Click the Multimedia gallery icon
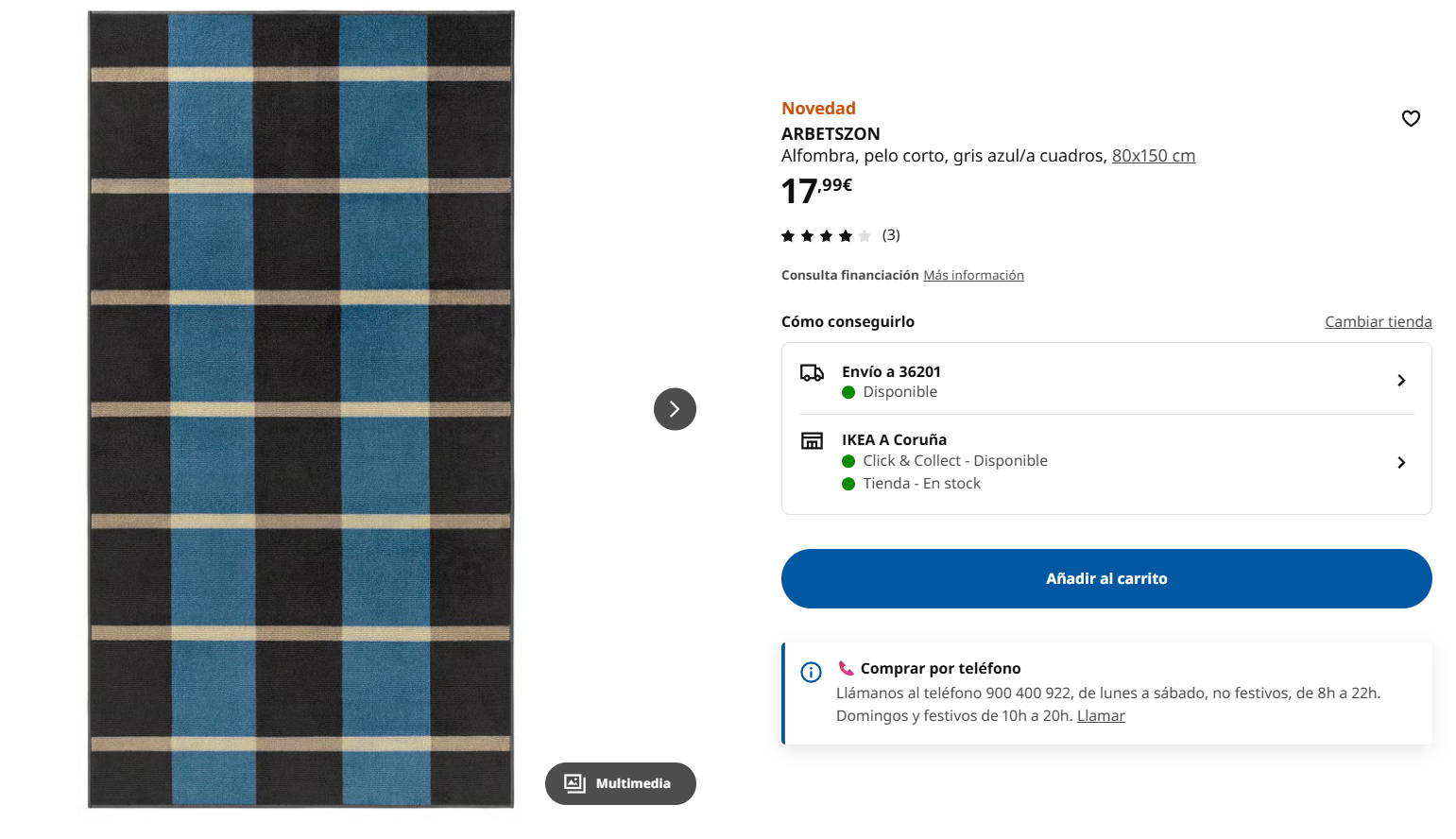 pos(574,783)
